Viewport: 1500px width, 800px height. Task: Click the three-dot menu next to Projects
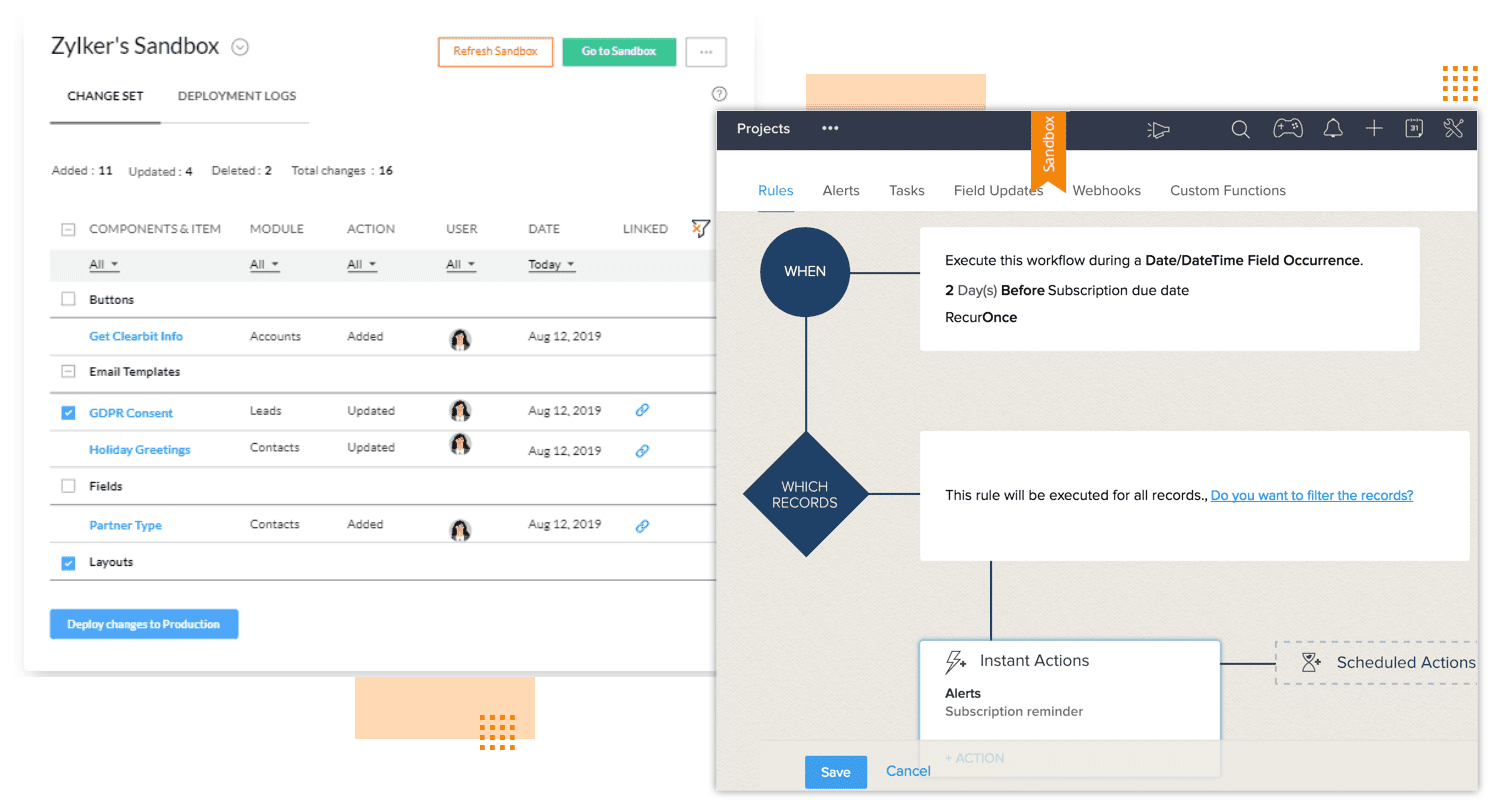click(x=830, y=129)
